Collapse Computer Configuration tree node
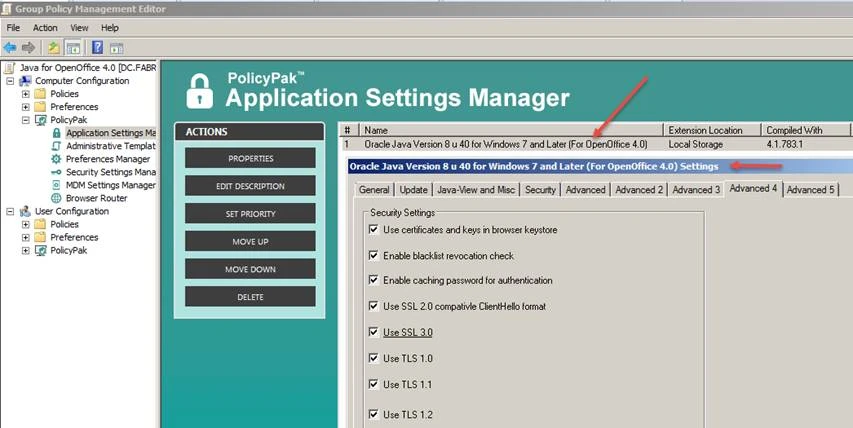The height and width of the screenshot is (428, 853). pos(10,80)
